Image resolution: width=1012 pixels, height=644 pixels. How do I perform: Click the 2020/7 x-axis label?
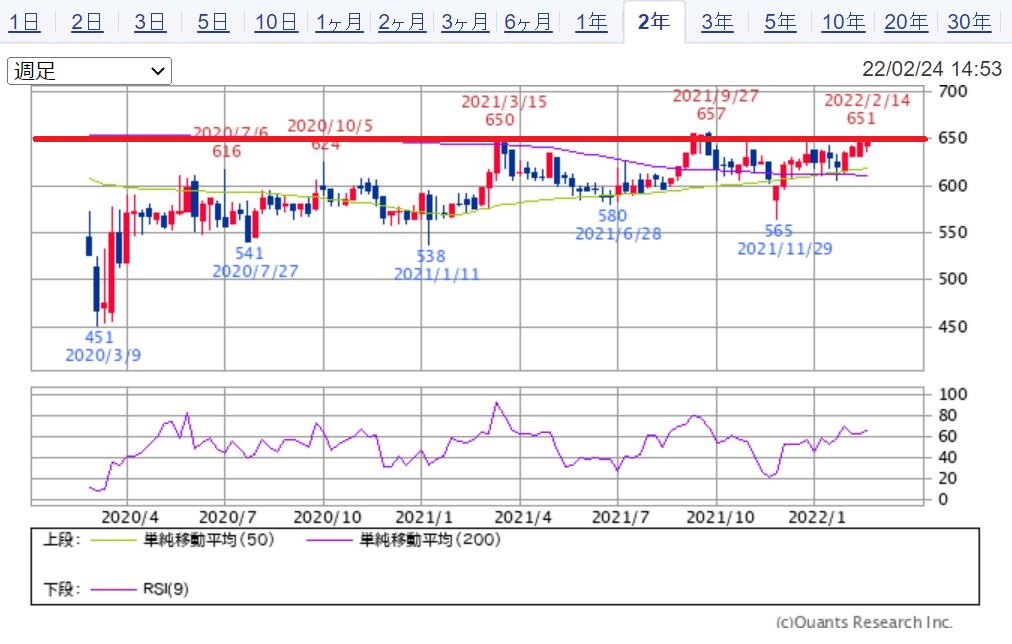tap(227, 517)
